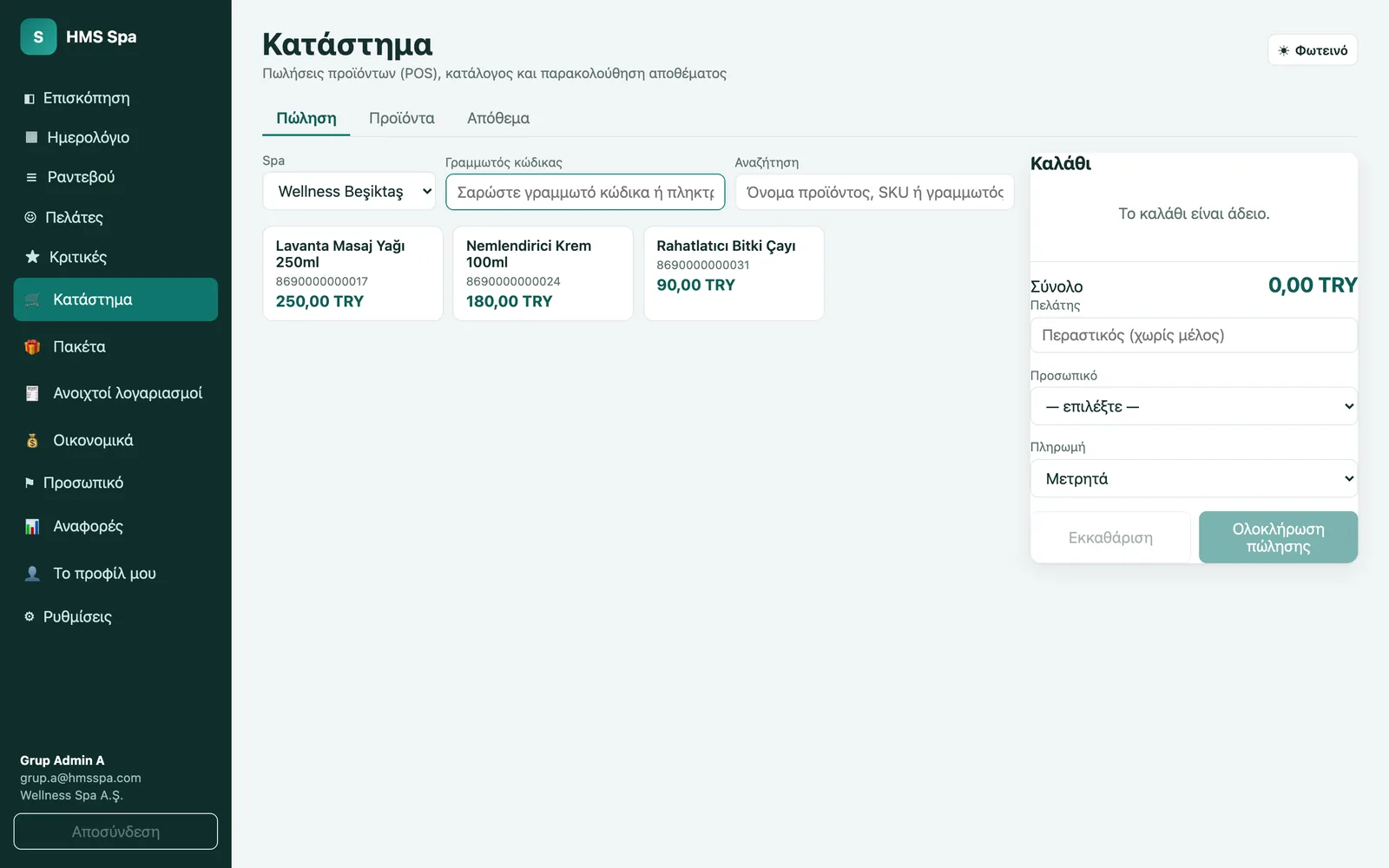Switch to the Προϊόντα tab

coord(401,118)
